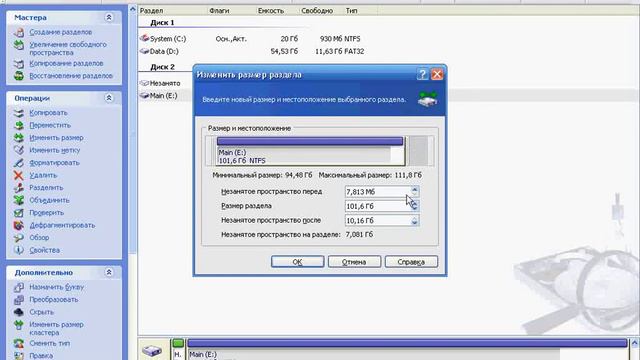Open the Форматировать link
Viewport: 640px width, 360px height.
point(54,163)
